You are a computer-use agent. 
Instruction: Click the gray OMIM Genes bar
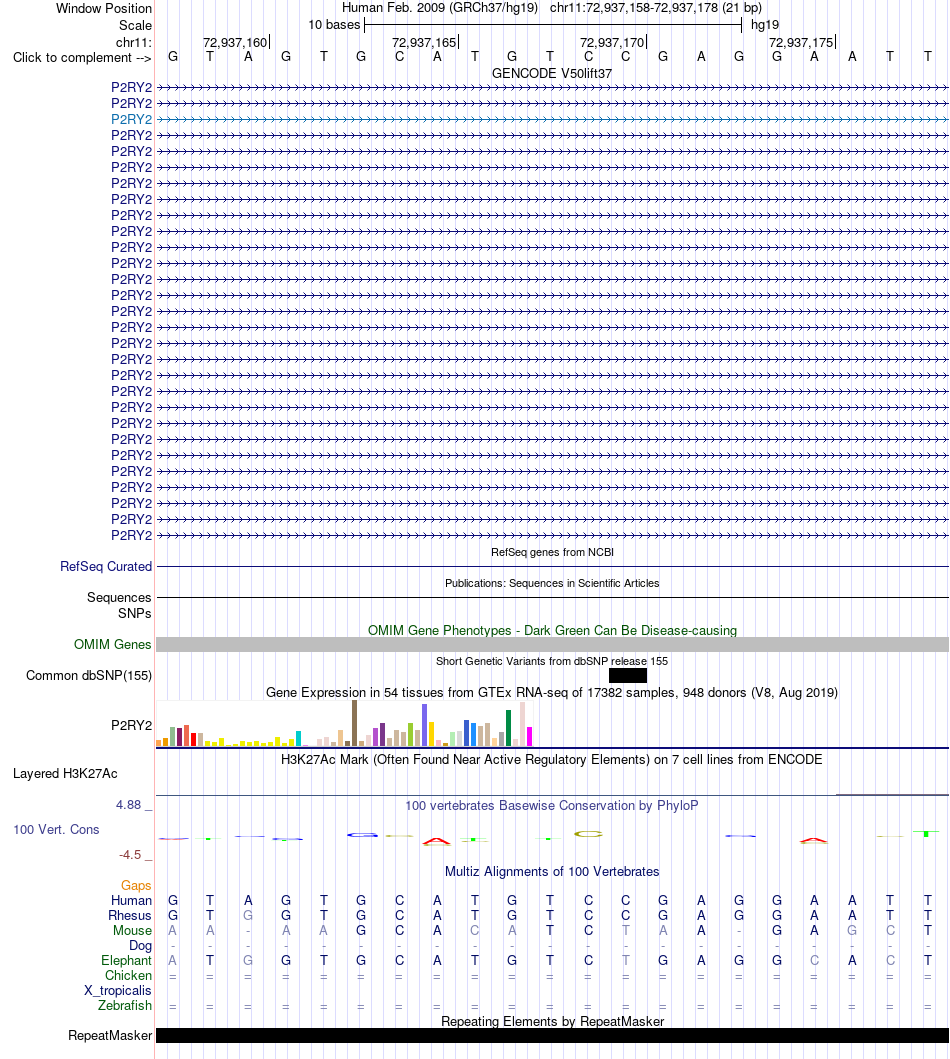pos(552,644)
